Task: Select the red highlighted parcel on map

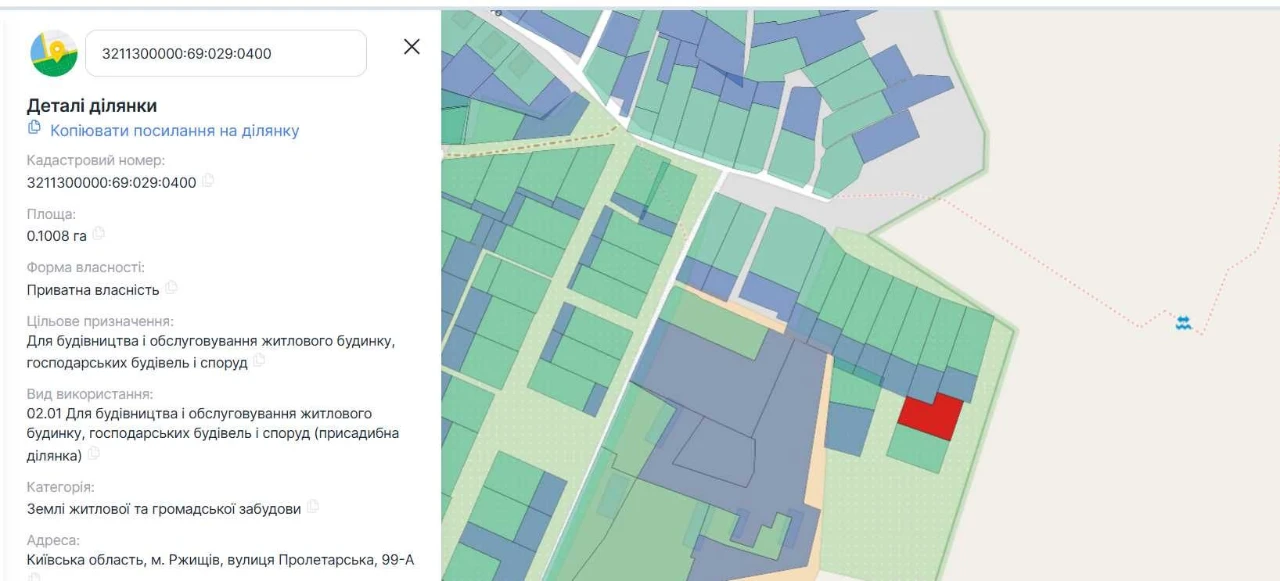Action: pyautogui.click(x=931, y=416)
